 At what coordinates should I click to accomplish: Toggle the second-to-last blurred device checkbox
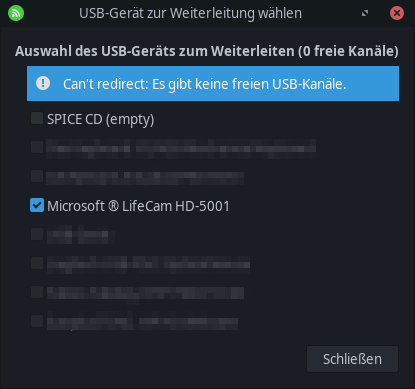(37, 292)
